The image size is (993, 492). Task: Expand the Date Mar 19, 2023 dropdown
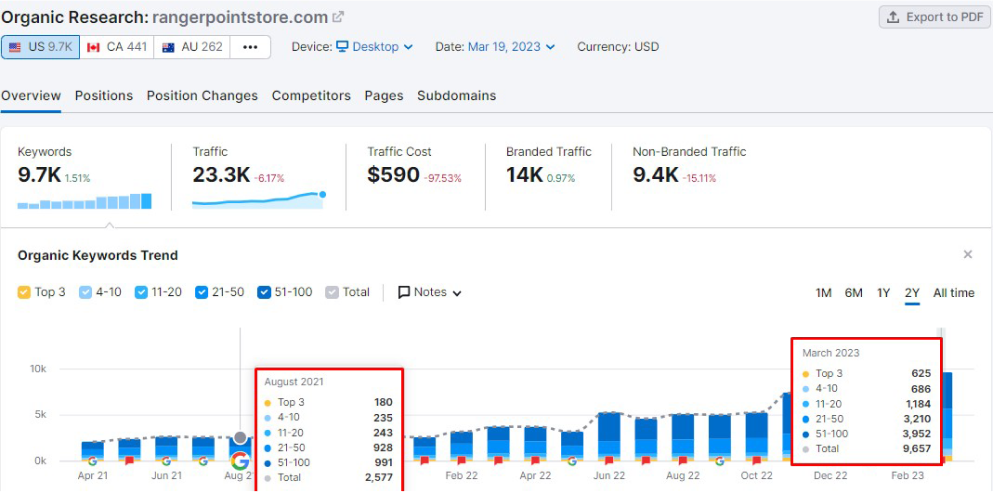pos(511,47)
